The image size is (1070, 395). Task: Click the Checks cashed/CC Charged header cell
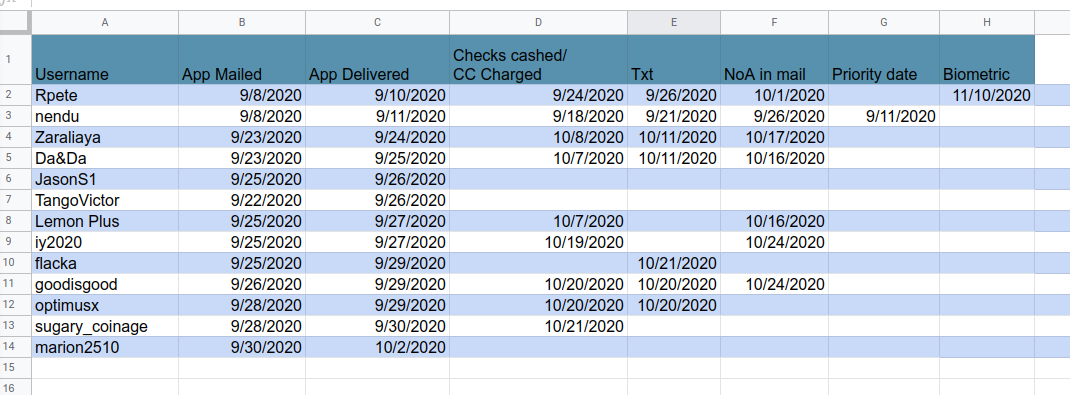click(x=538, y=59)
